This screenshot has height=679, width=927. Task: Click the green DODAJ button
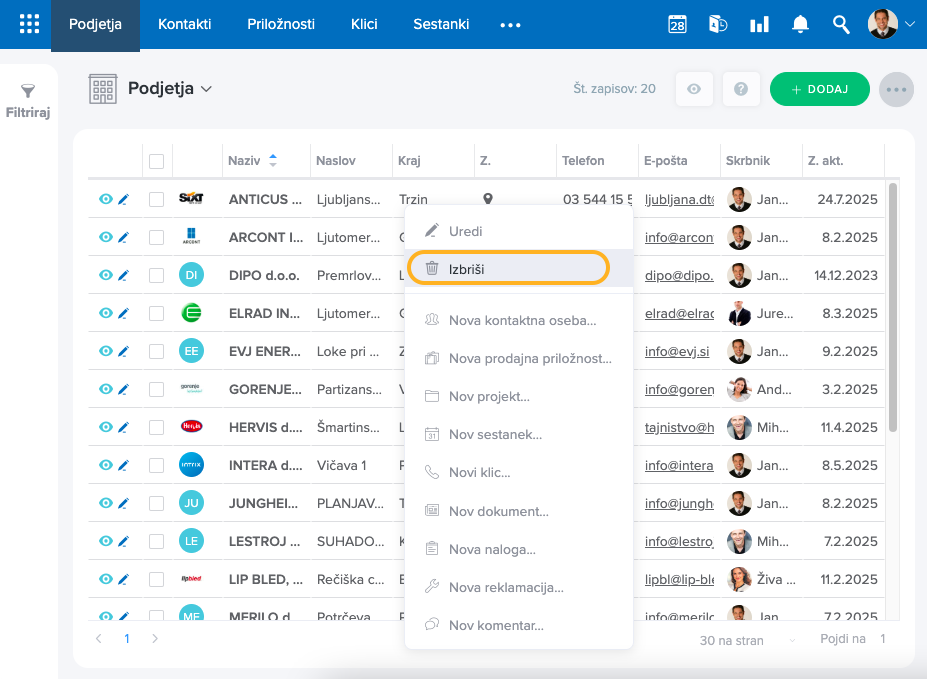[819, 89]
